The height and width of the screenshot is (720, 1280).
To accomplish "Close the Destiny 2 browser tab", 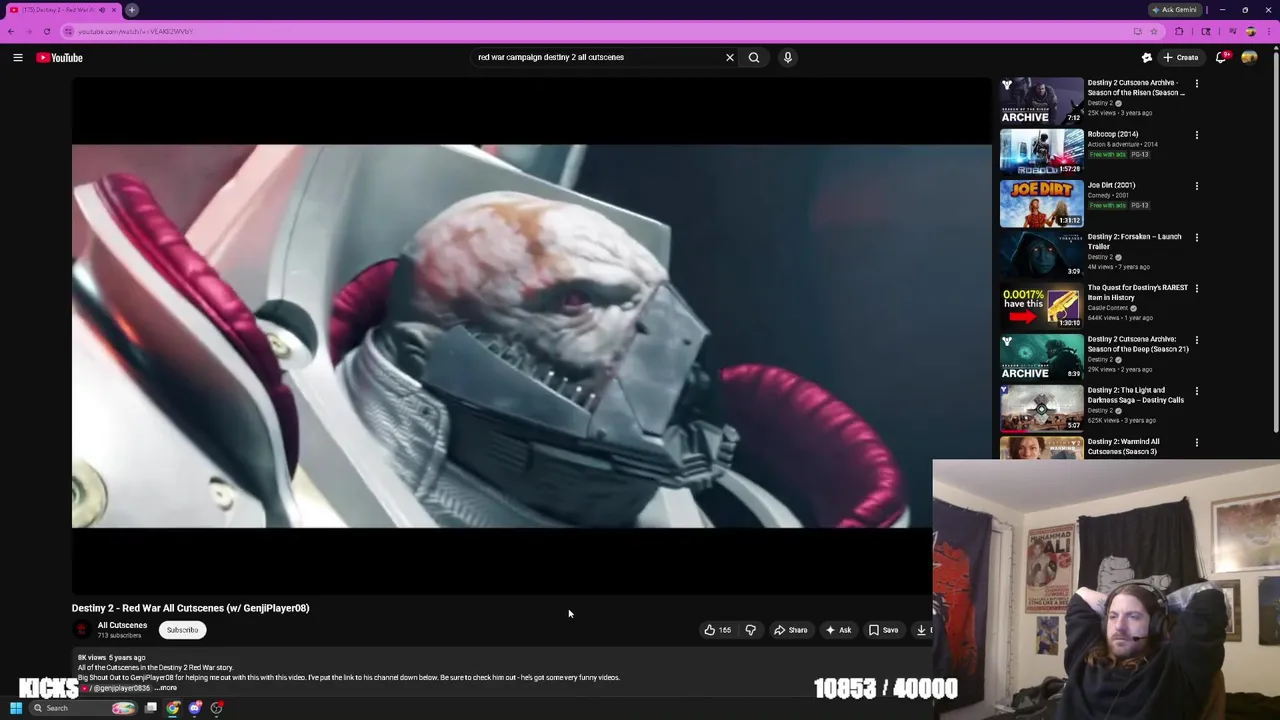I will pyautogui.click(x=114, y=10).
